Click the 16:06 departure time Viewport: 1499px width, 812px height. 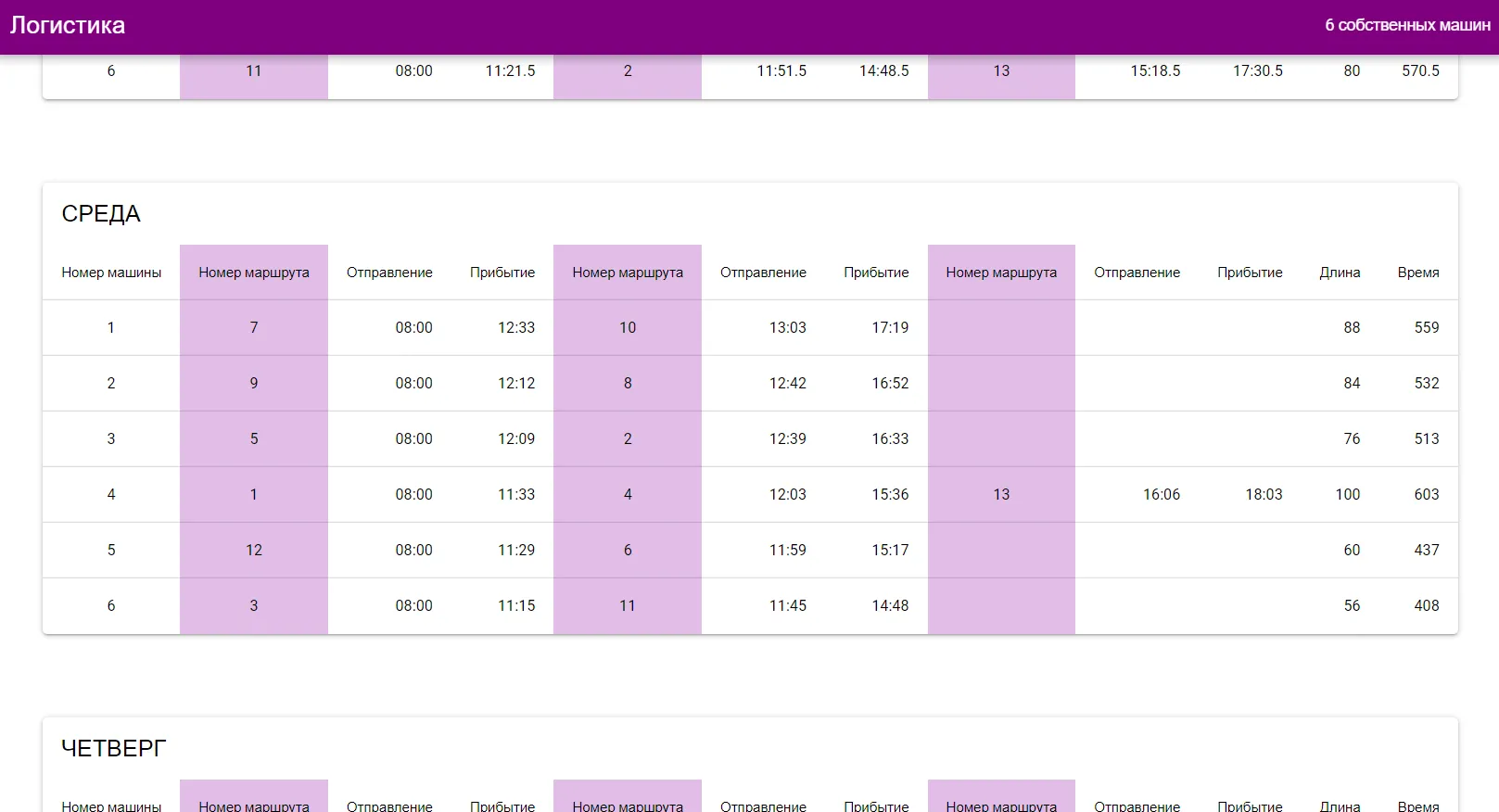(x=1161, y=495)
